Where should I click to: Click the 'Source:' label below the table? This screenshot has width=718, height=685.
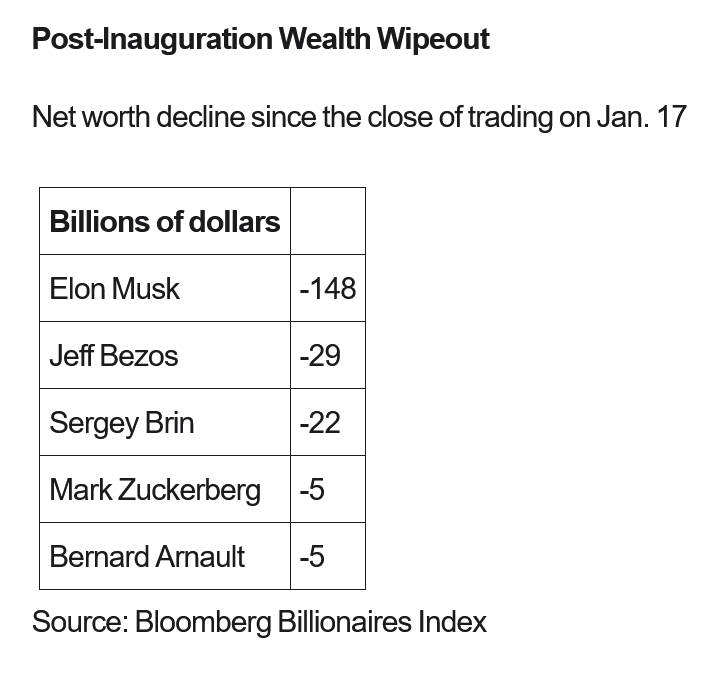(79, 621)
